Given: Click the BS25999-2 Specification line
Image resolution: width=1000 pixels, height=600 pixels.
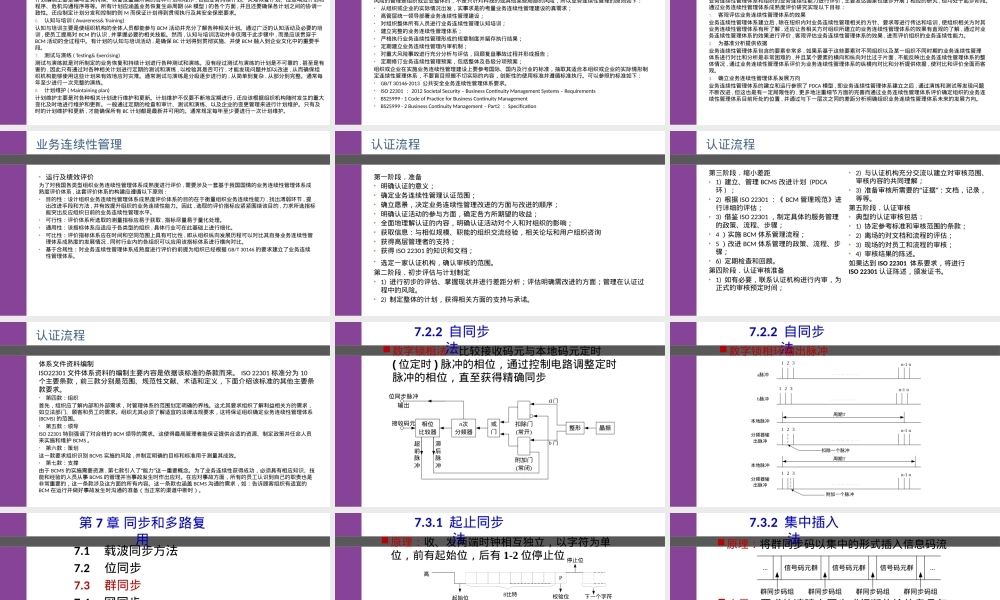Looking at the screenshot, I should pos(458,106).
